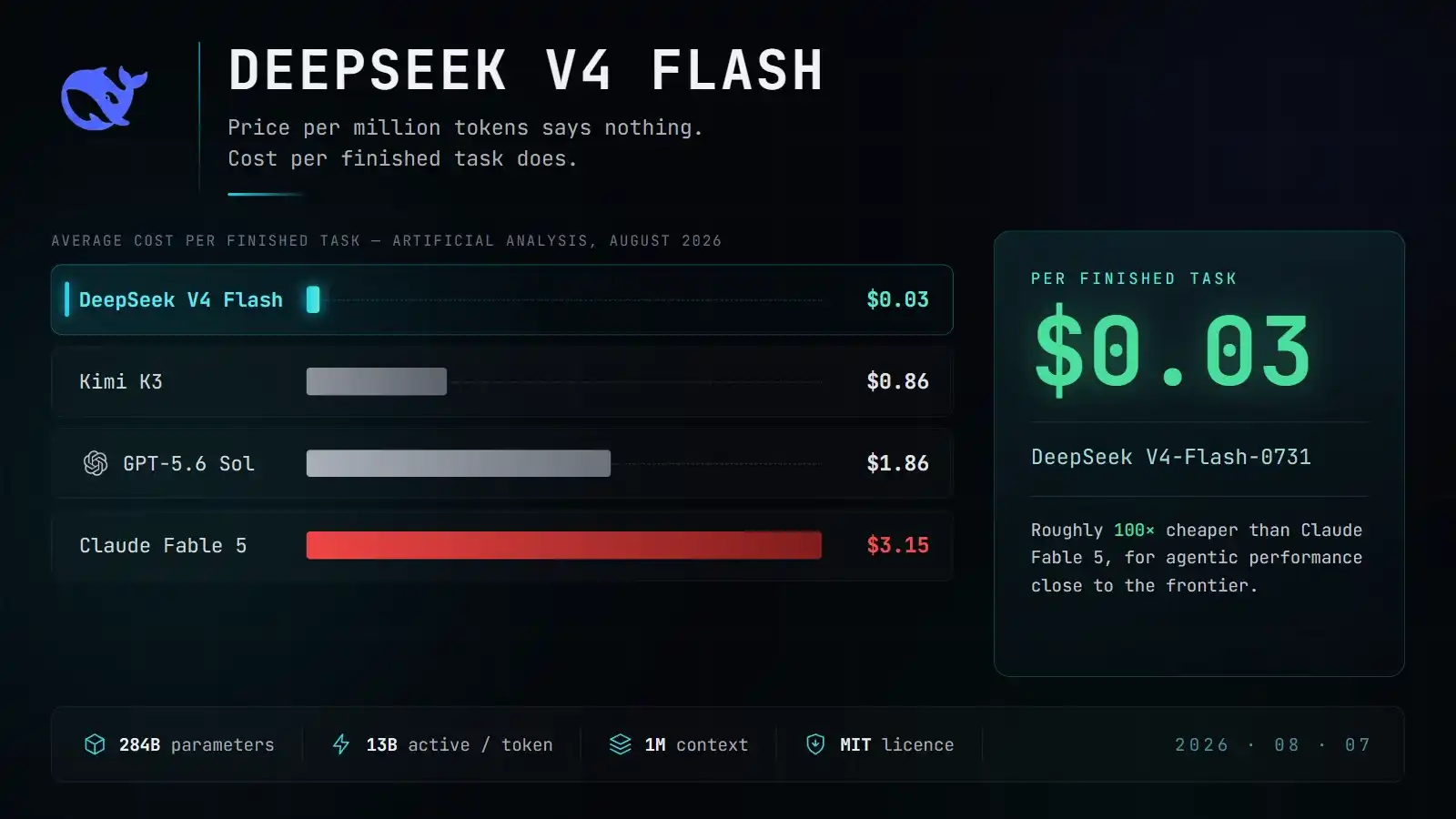Click the red Claude Fable 5 cost bar
Viewport: 1456px width, 819px height.
564,545
